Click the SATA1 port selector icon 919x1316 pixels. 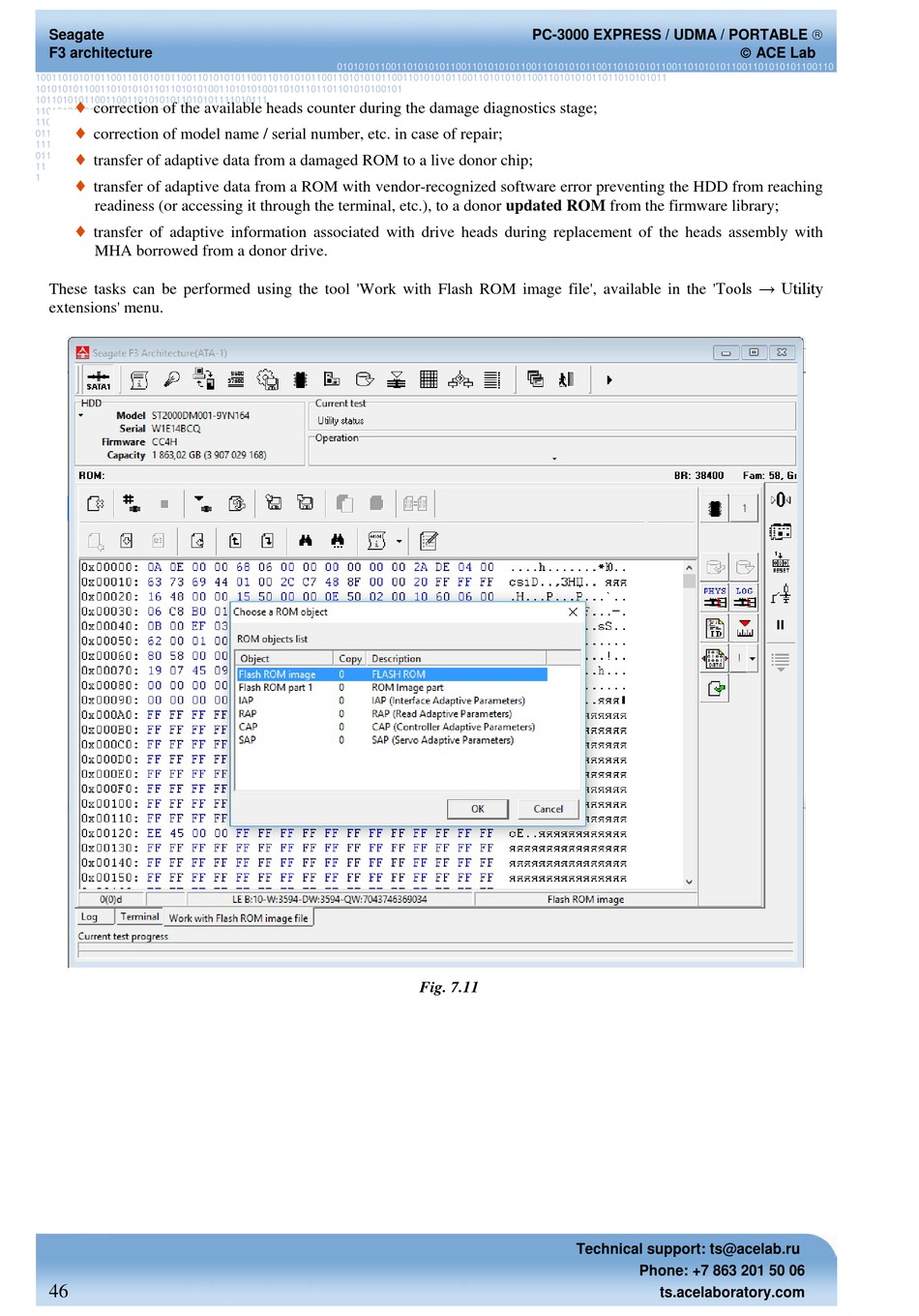click(99, 380)
